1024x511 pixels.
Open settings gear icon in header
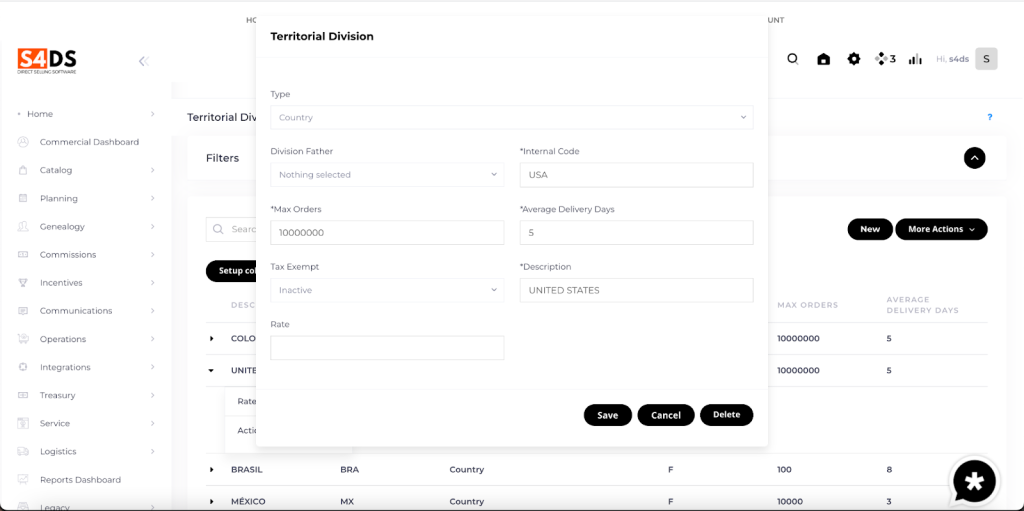853,59
